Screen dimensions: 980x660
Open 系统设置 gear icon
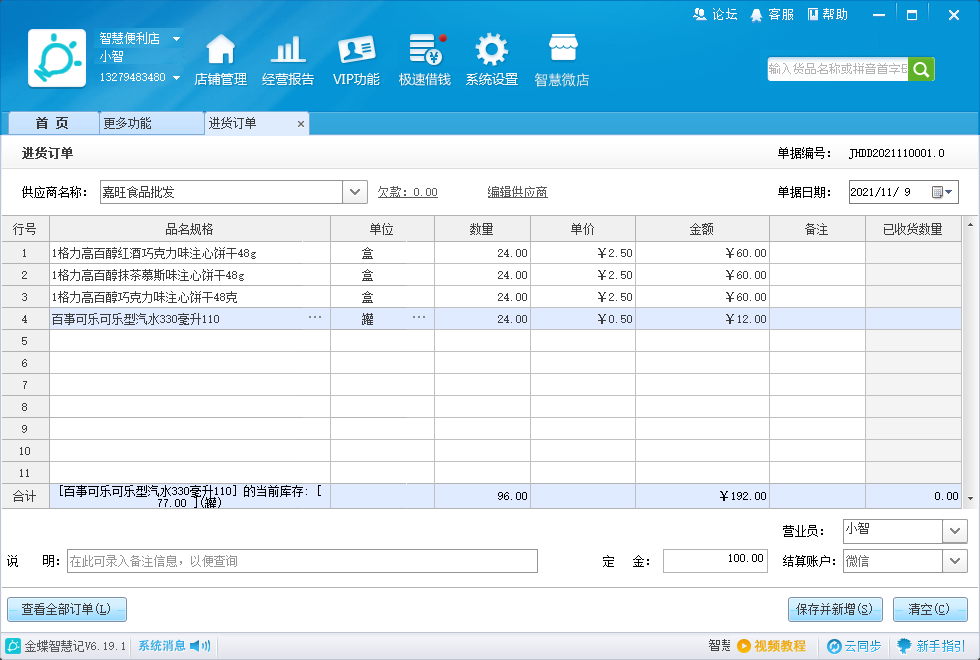pos(492,49)
